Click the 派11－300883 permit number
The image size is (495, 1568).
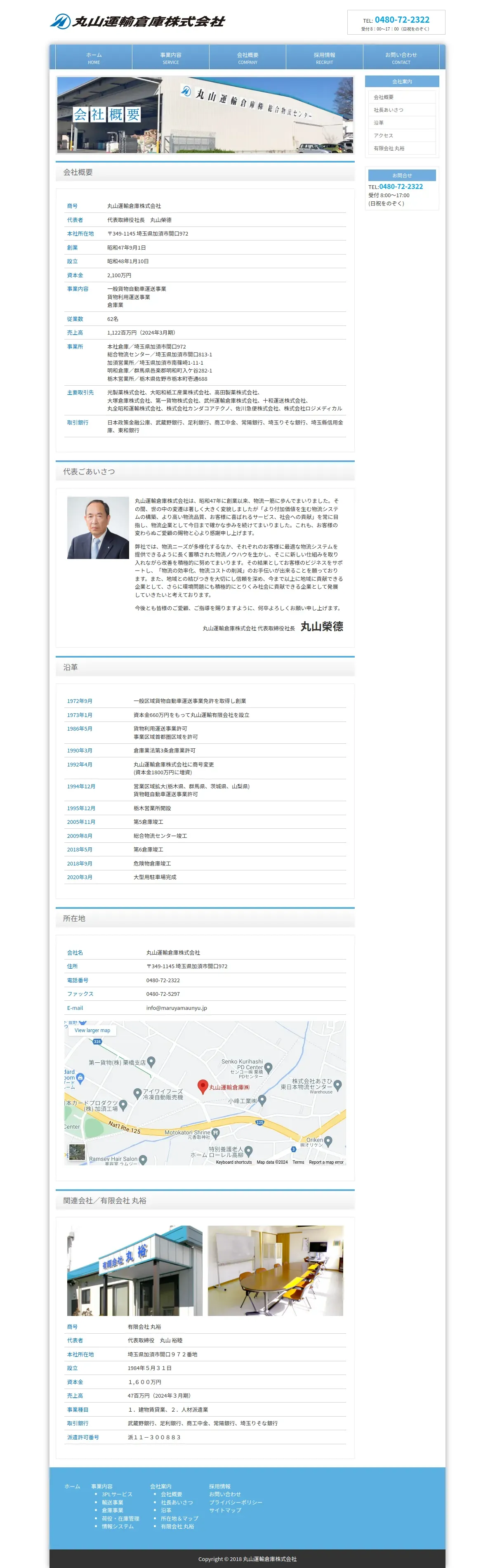click(154, 1437)
